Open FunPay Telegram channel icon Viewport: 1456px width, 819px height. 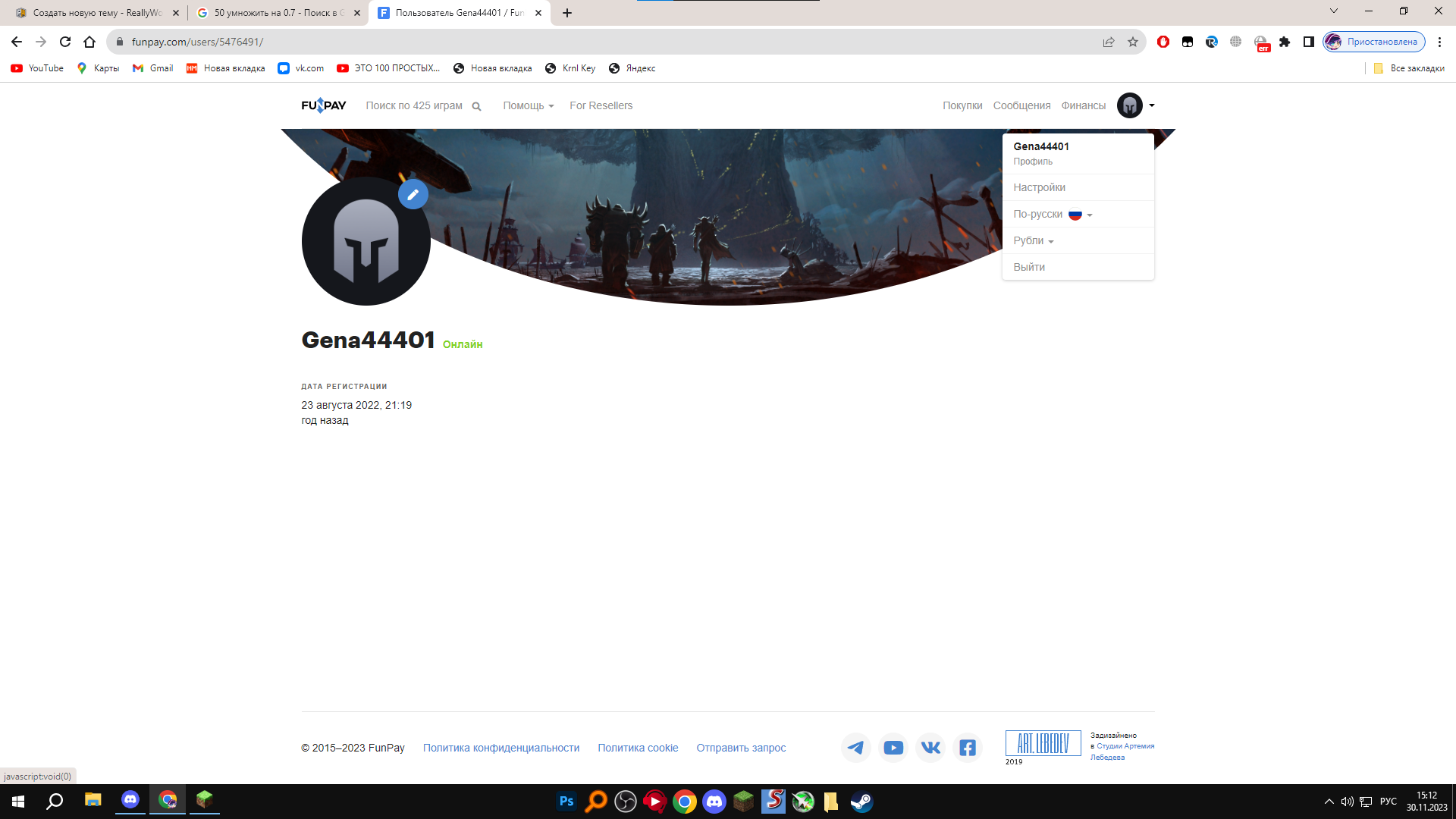click(x=855, y=748)
